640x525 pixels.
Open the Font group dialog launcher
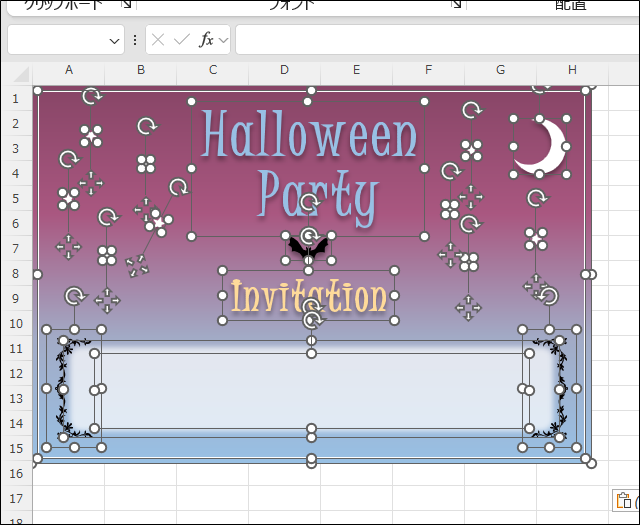tap(456, 4)
